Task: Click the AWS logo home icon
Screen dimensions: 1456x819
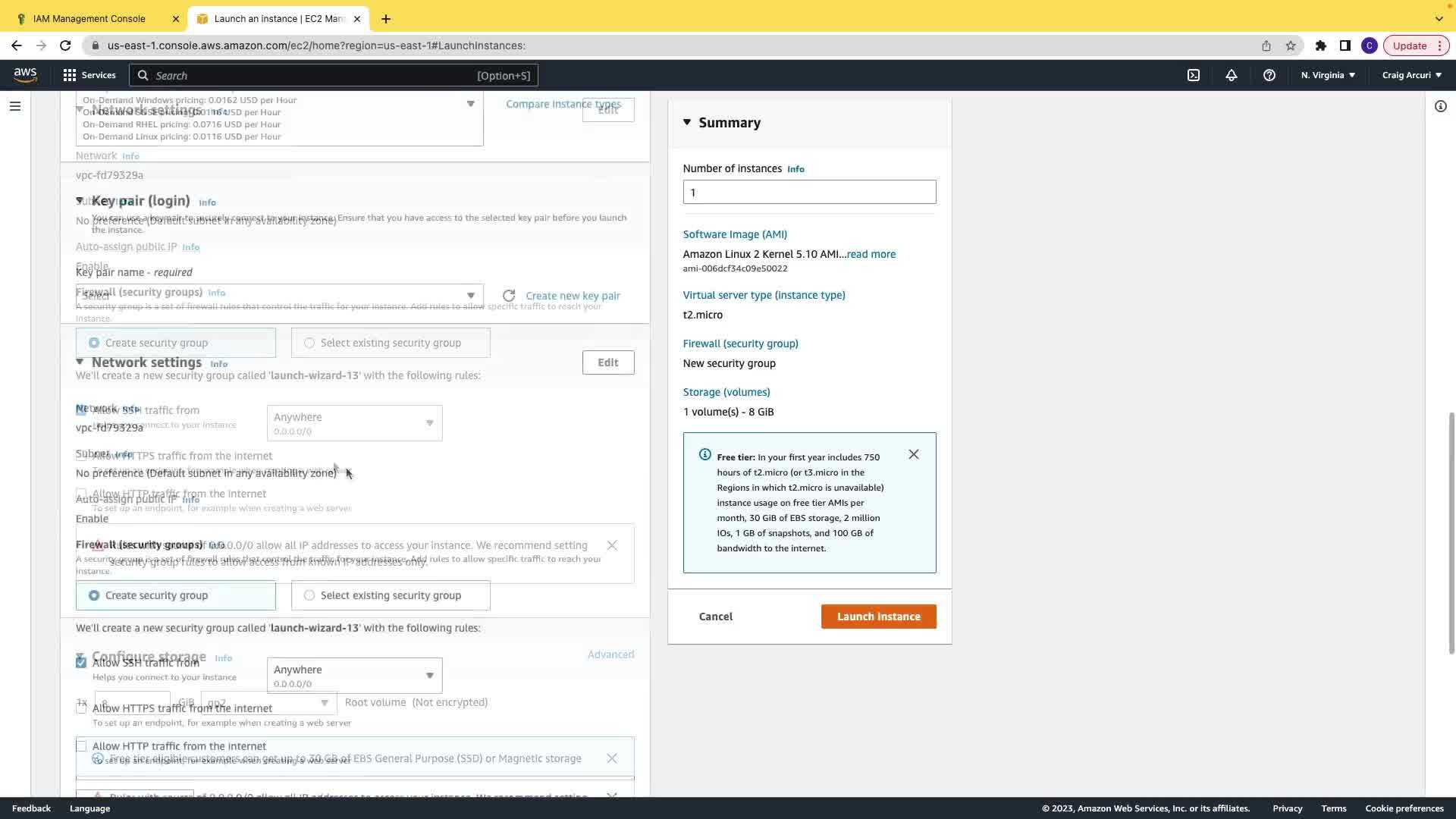Action: (25, 75)
